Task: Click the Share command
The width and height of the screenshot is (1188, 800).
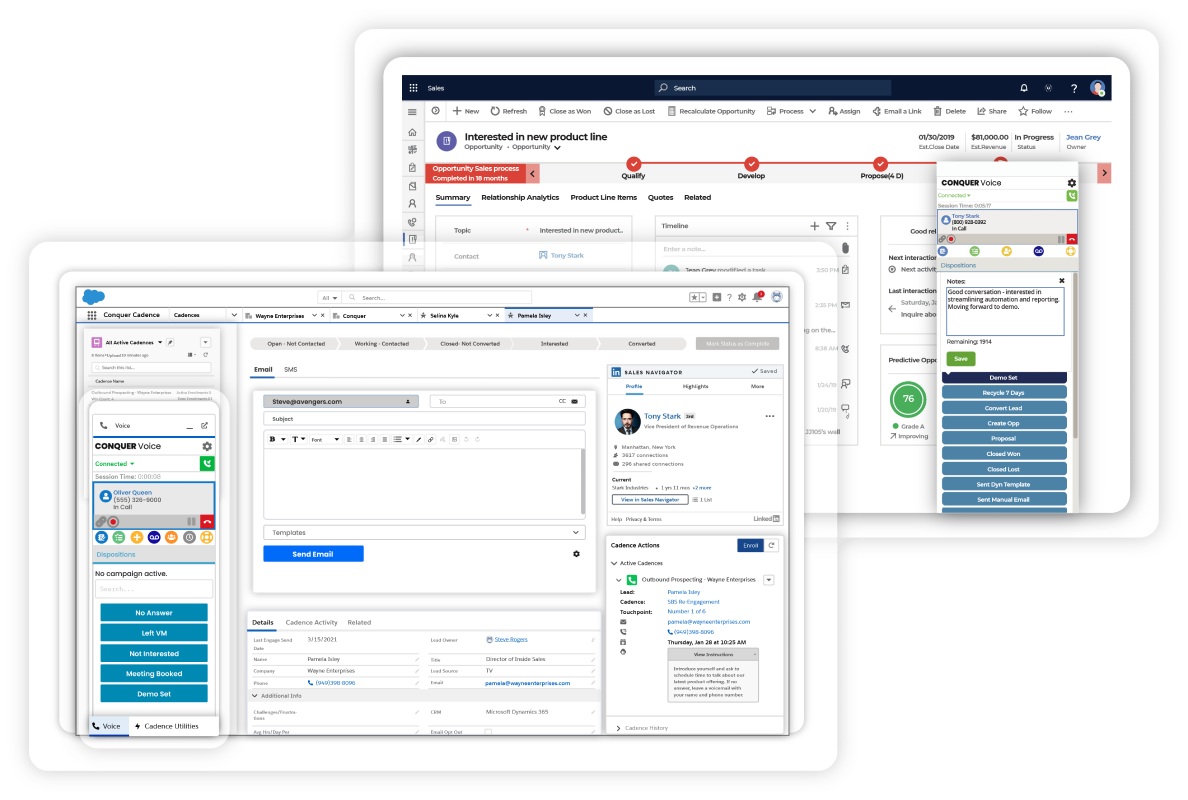Action: click(992, 111)
